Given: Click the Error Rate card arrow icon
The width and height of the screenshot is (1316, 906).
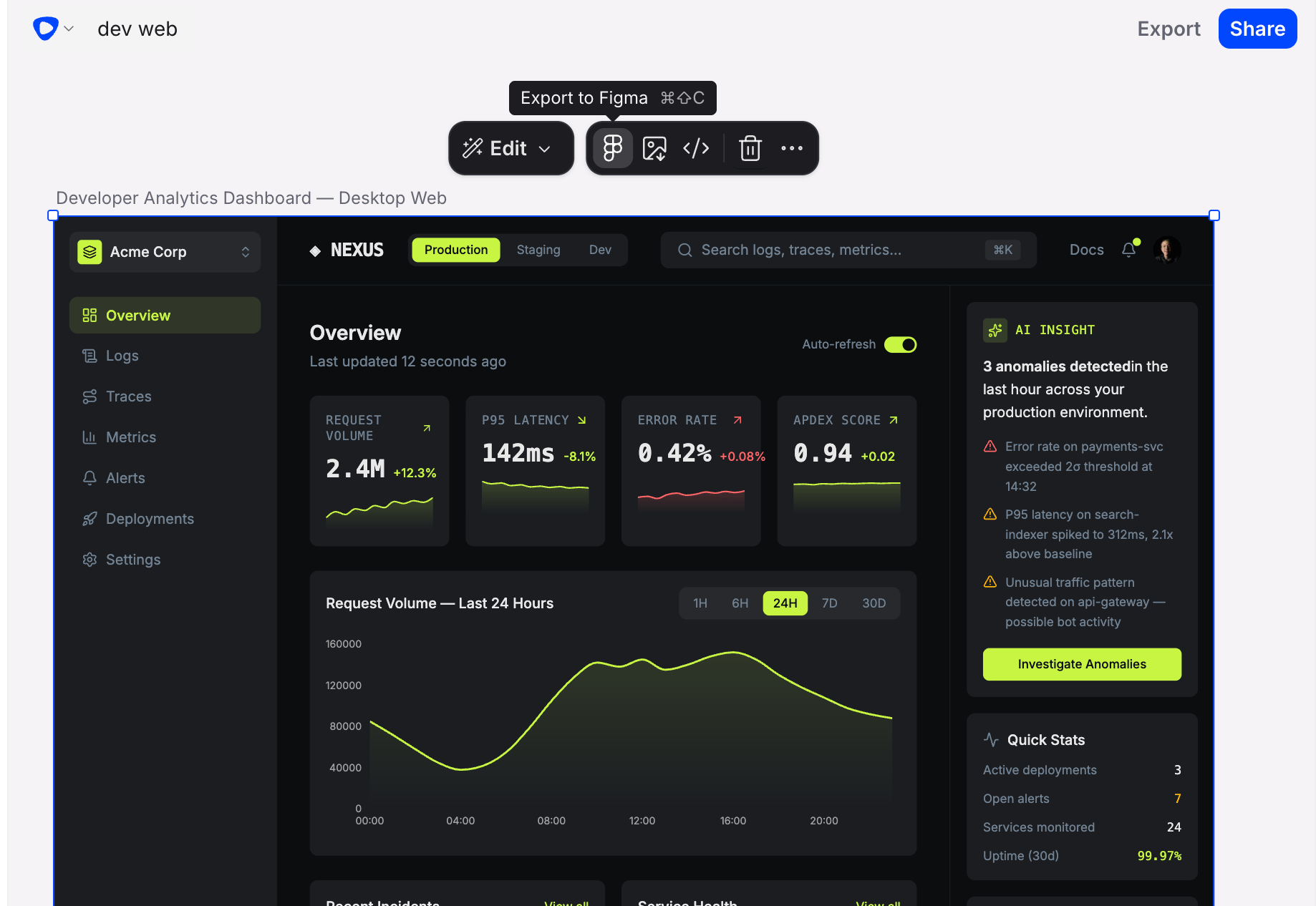Looking at the screenshot, I should tap(737, 420).
